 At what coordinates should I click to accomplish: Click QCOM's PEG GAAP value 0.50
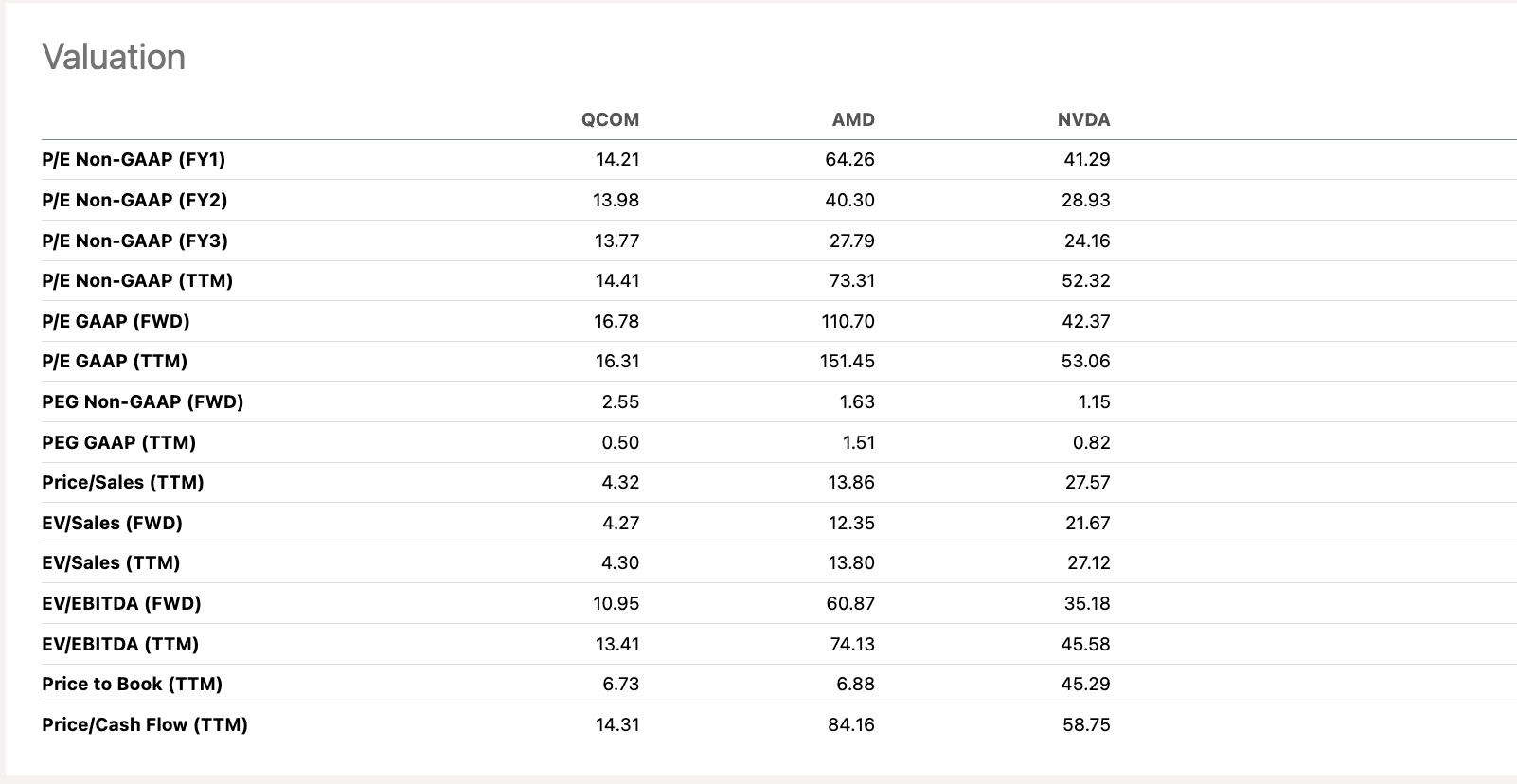(x=620, y=443)
